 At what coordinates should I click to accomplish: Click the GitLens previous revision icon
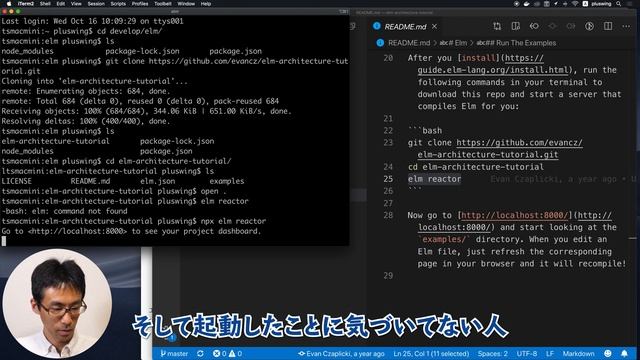point(534,27)
